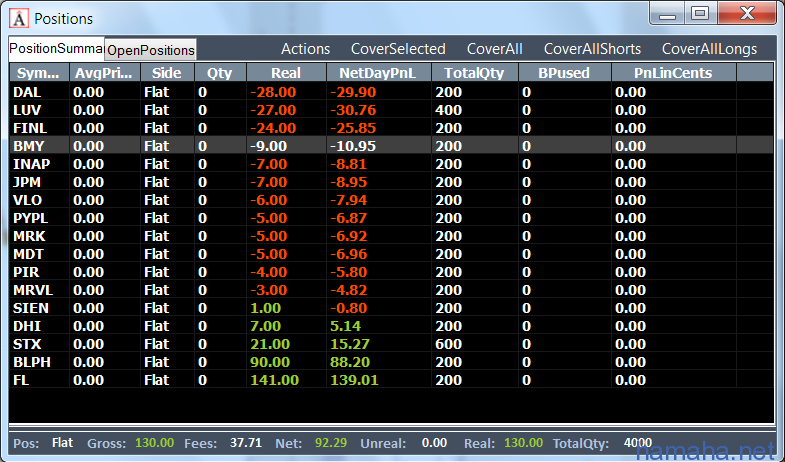Click the CoverSelected button
Viewport: 785px width, 462px height.
click(398, 49)
